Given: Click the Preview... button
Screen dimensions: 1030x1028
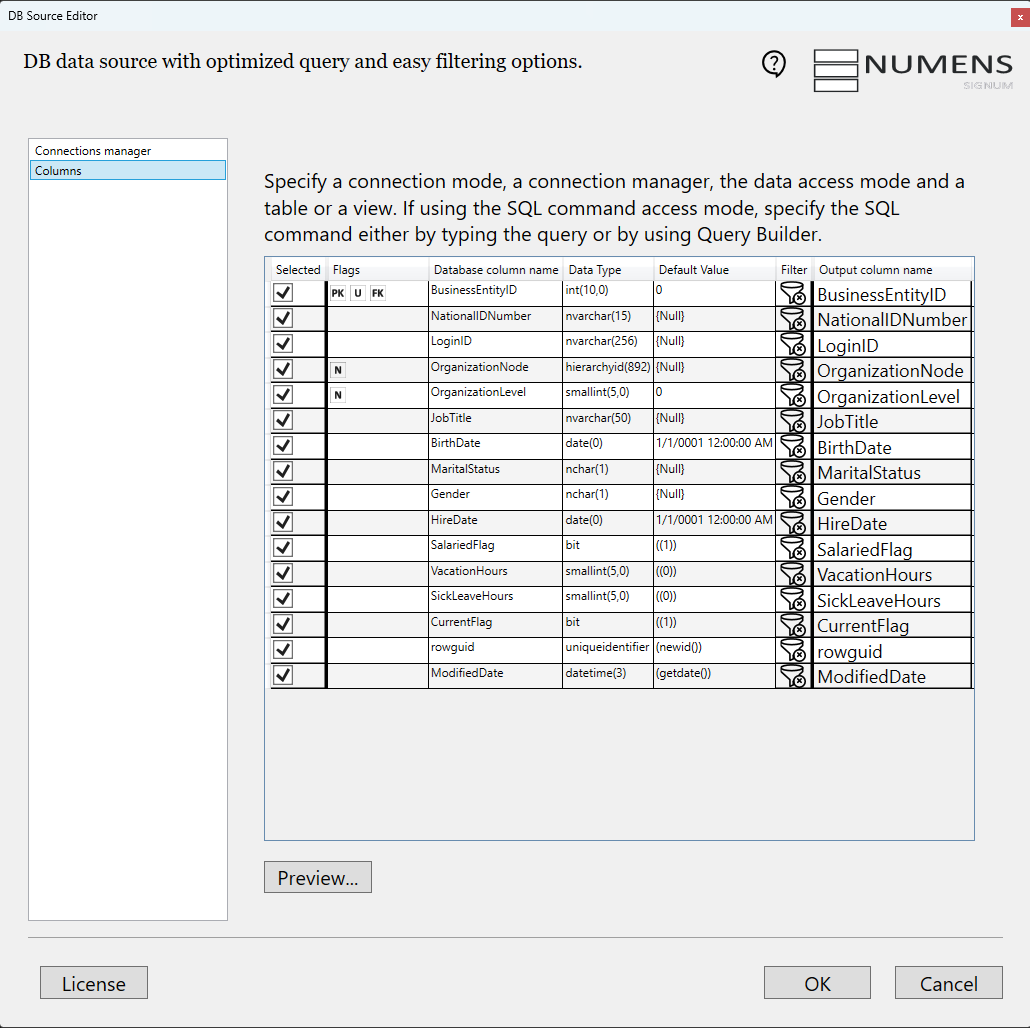Looking at the screenshot, I should click(x=317, y=878).
